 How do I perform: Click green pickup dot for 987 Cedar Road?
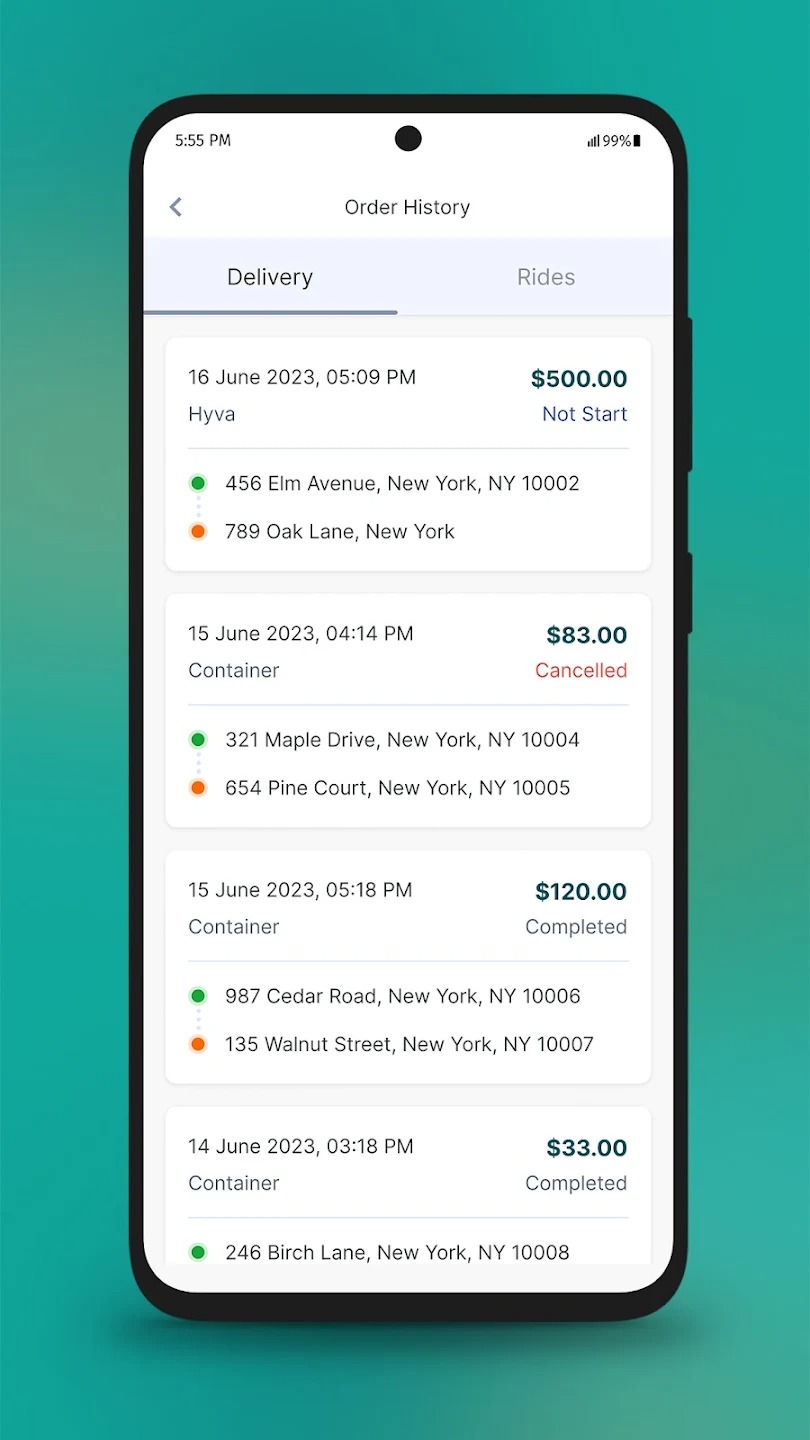point(198,996)
